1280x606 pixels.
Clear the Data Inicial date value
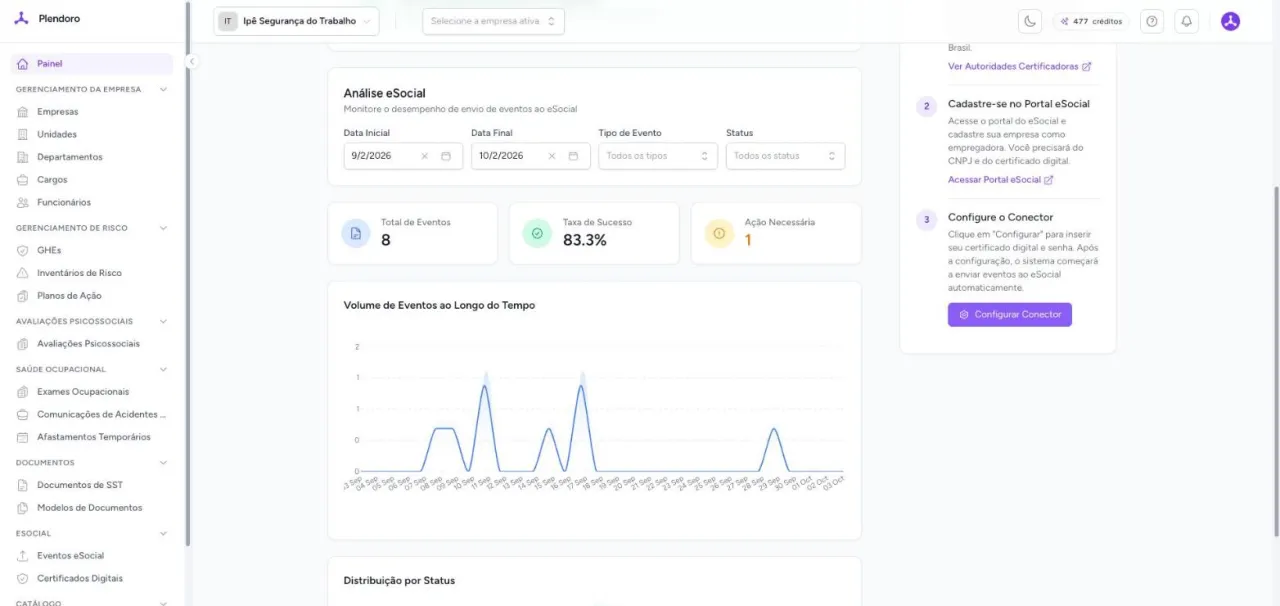point(424,156)
